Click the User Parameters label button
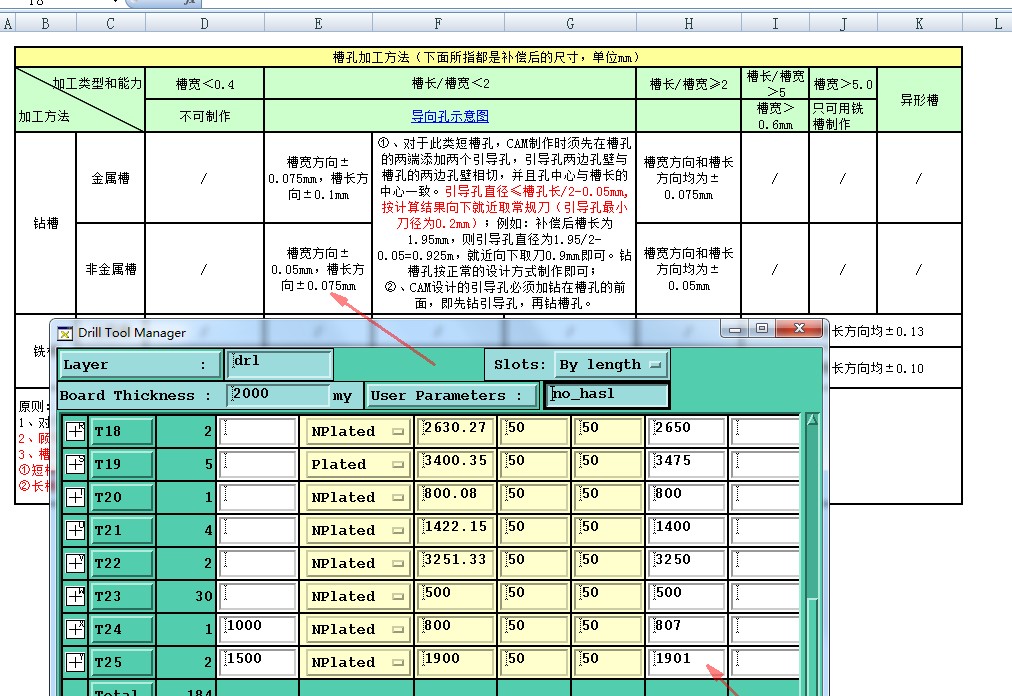 pos(452,395)
